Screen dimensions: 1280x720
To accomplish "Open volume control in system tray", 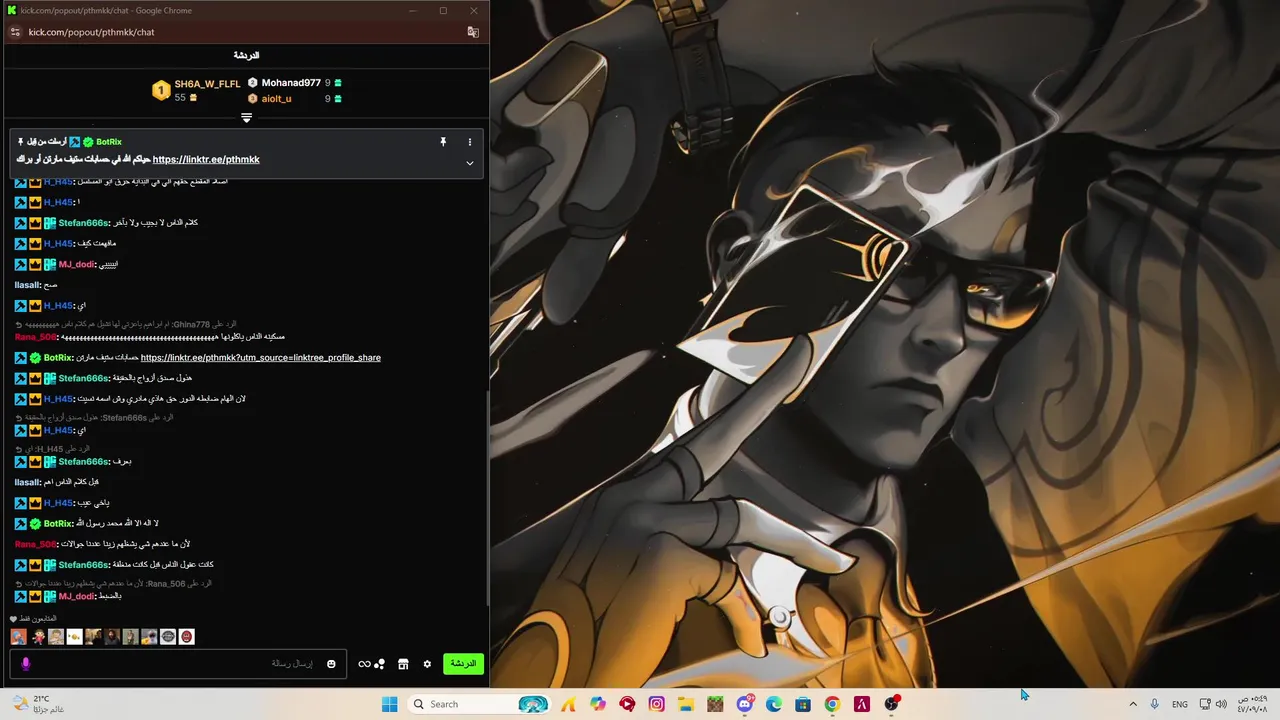I will (x=1221, y=704).
